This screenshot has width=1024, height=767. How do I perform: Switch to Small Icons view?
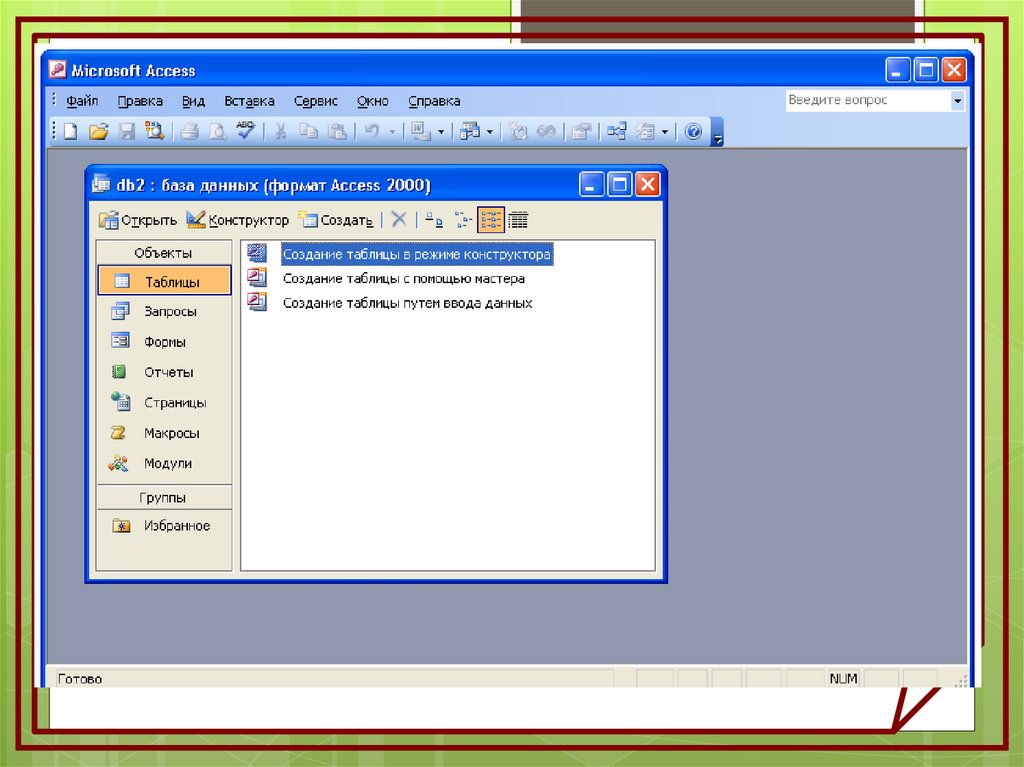tap(462, 220)
